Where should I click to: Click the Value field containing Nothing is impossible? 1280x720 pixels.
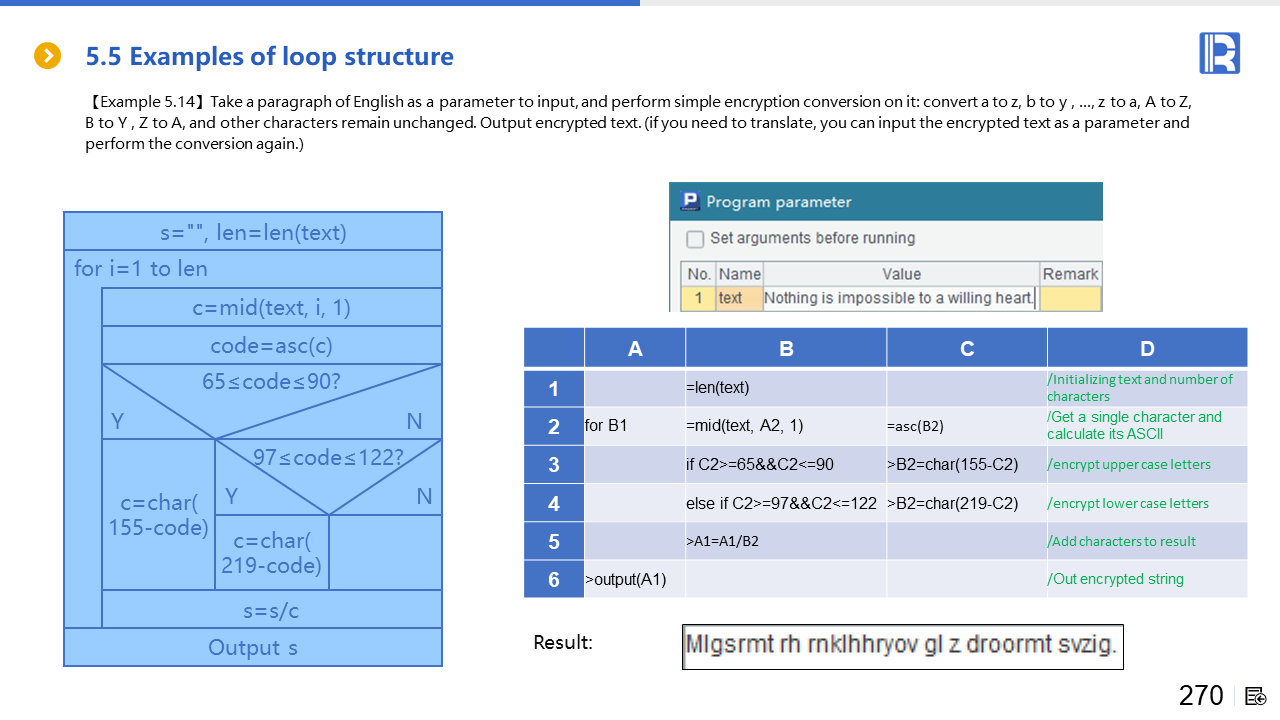coord(900,298)
